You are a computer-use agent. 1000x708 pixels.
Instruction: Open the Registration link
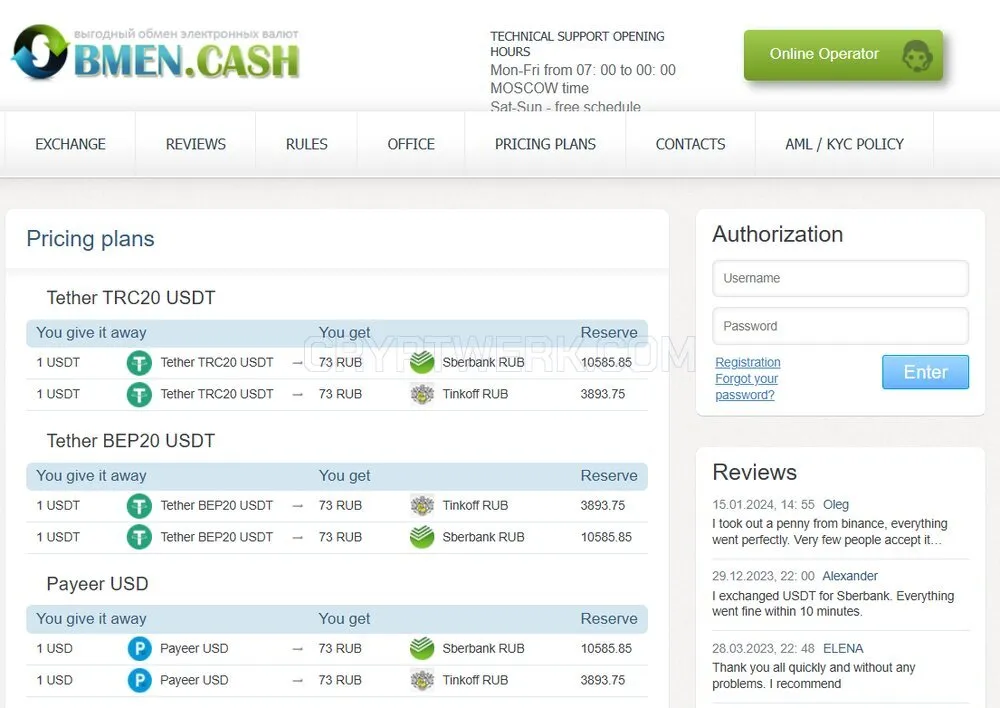coord(747,362)
